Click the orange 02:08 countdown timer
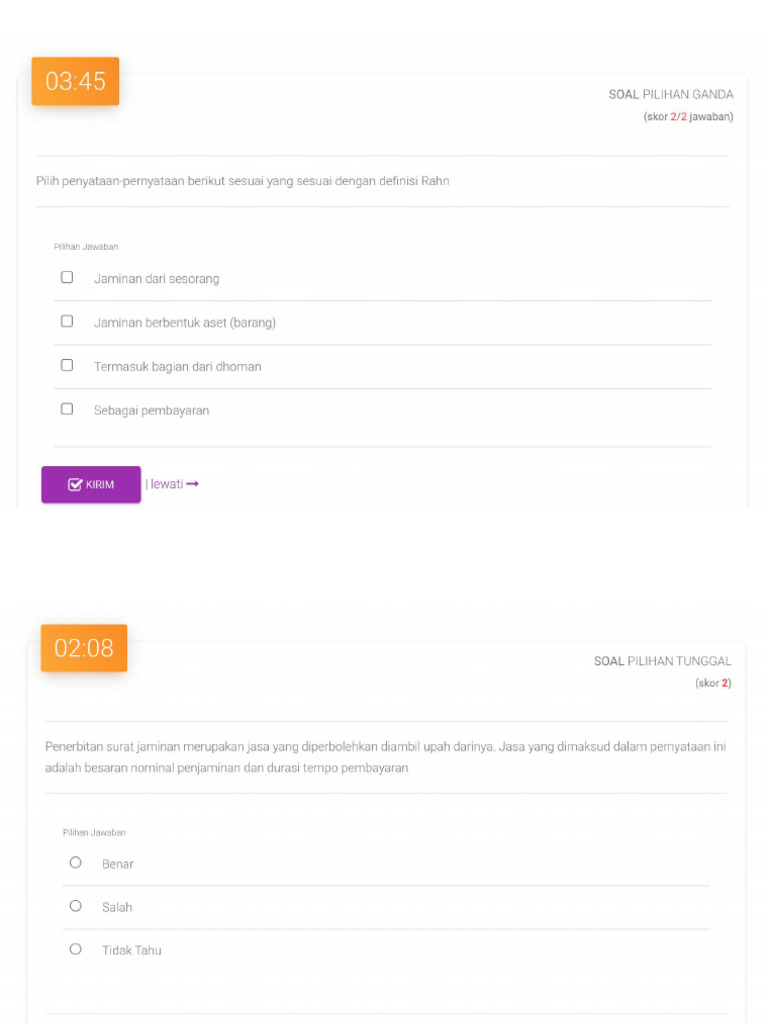The width and height of the screenshot is (768, 1024). pyautogui.click(x=84, y=648)
